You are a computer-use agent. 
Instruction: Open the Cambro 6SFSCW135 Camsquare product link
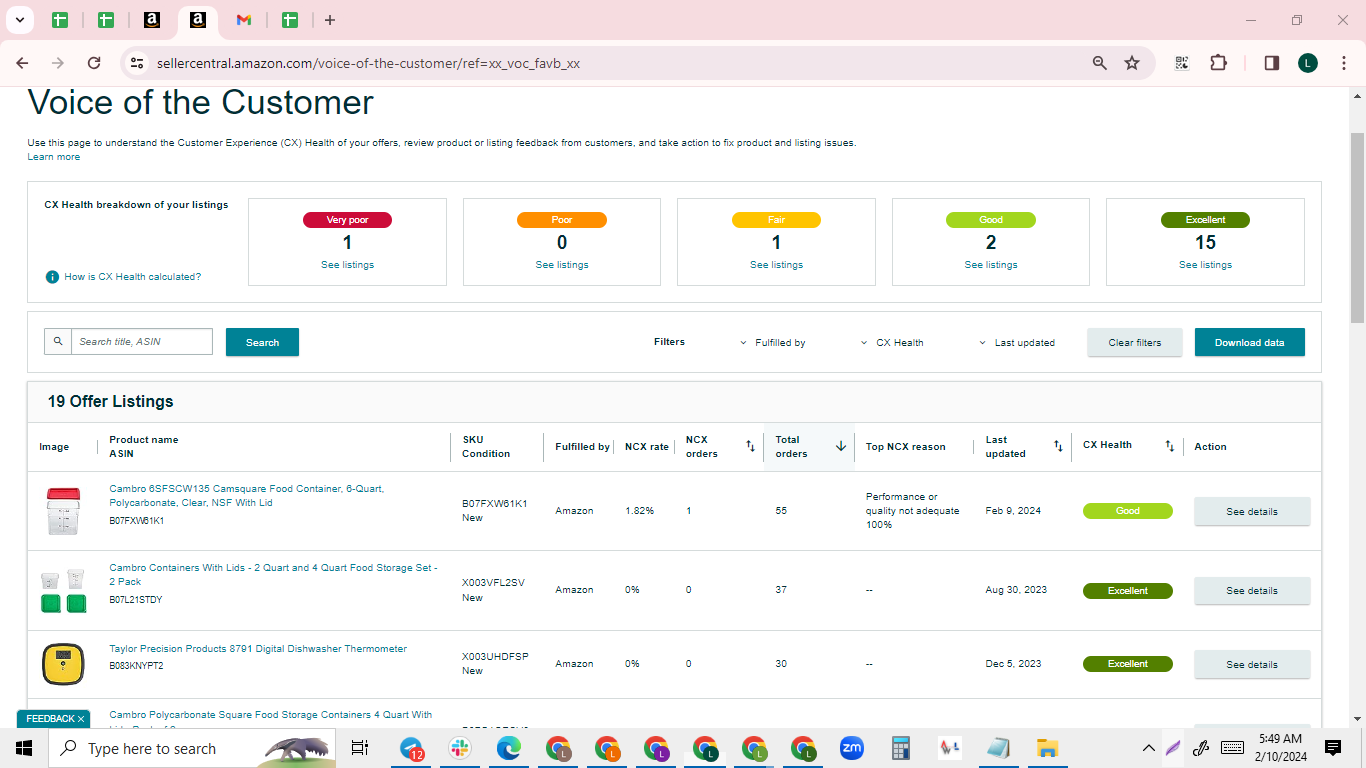(x=246, y=496)
